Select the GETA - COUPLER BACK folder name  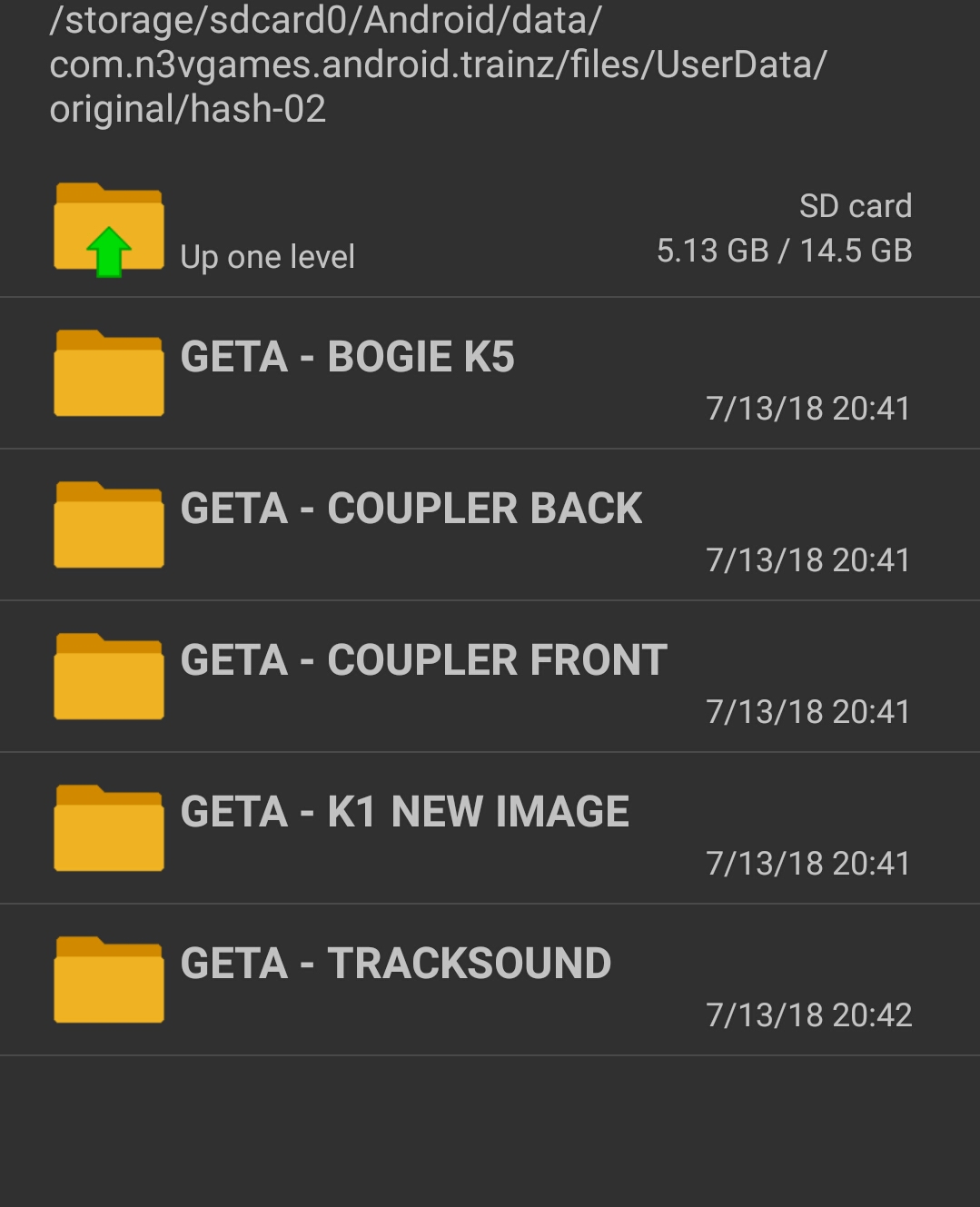coord(411,509)
